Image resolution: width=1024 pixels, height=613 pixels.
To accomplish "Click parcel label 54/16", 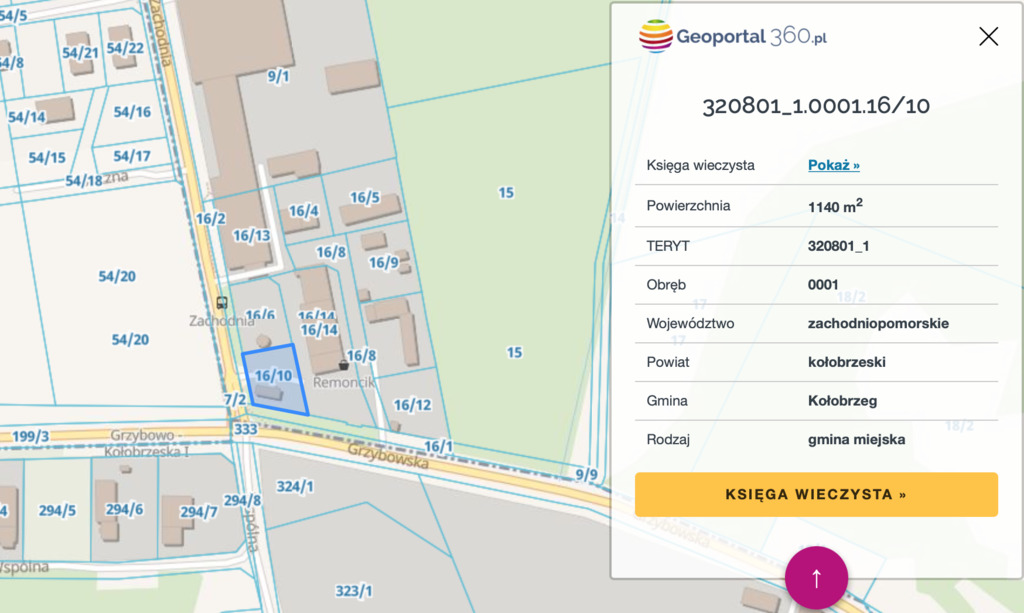I will coord(132,112).
